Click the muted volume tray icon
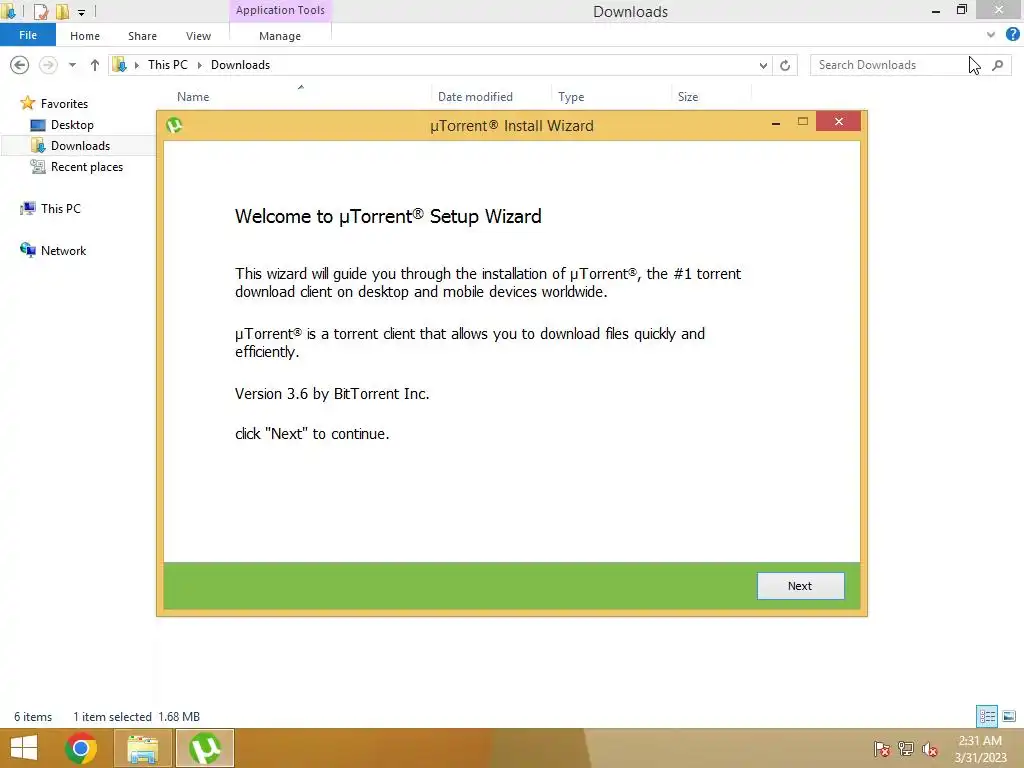Screen dimensions: 1024x768 pos(930,749)
